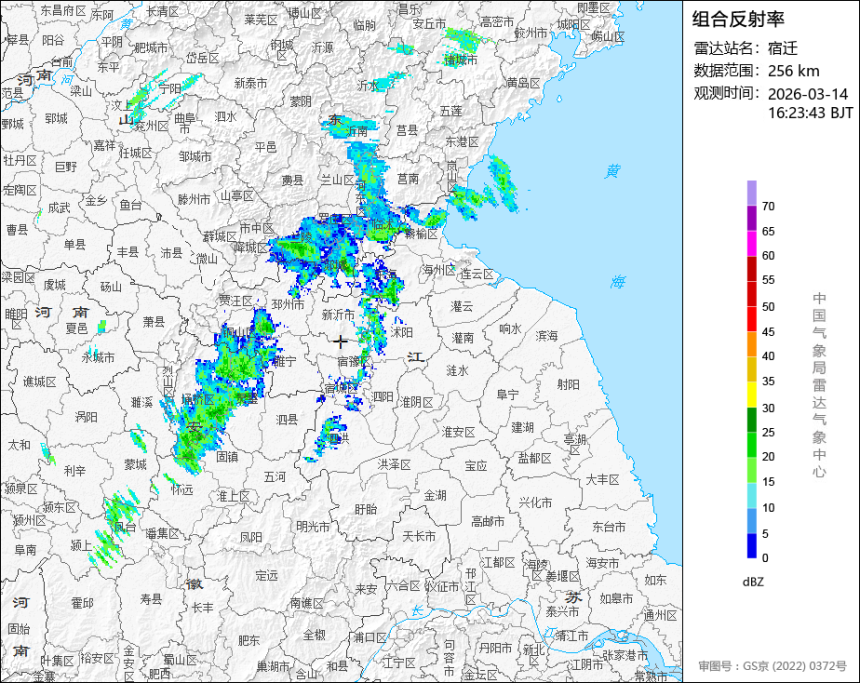This screenshot has width=860, height=683.
Task: Click the 兴化市 map label
Action: [x=536, y=503]
